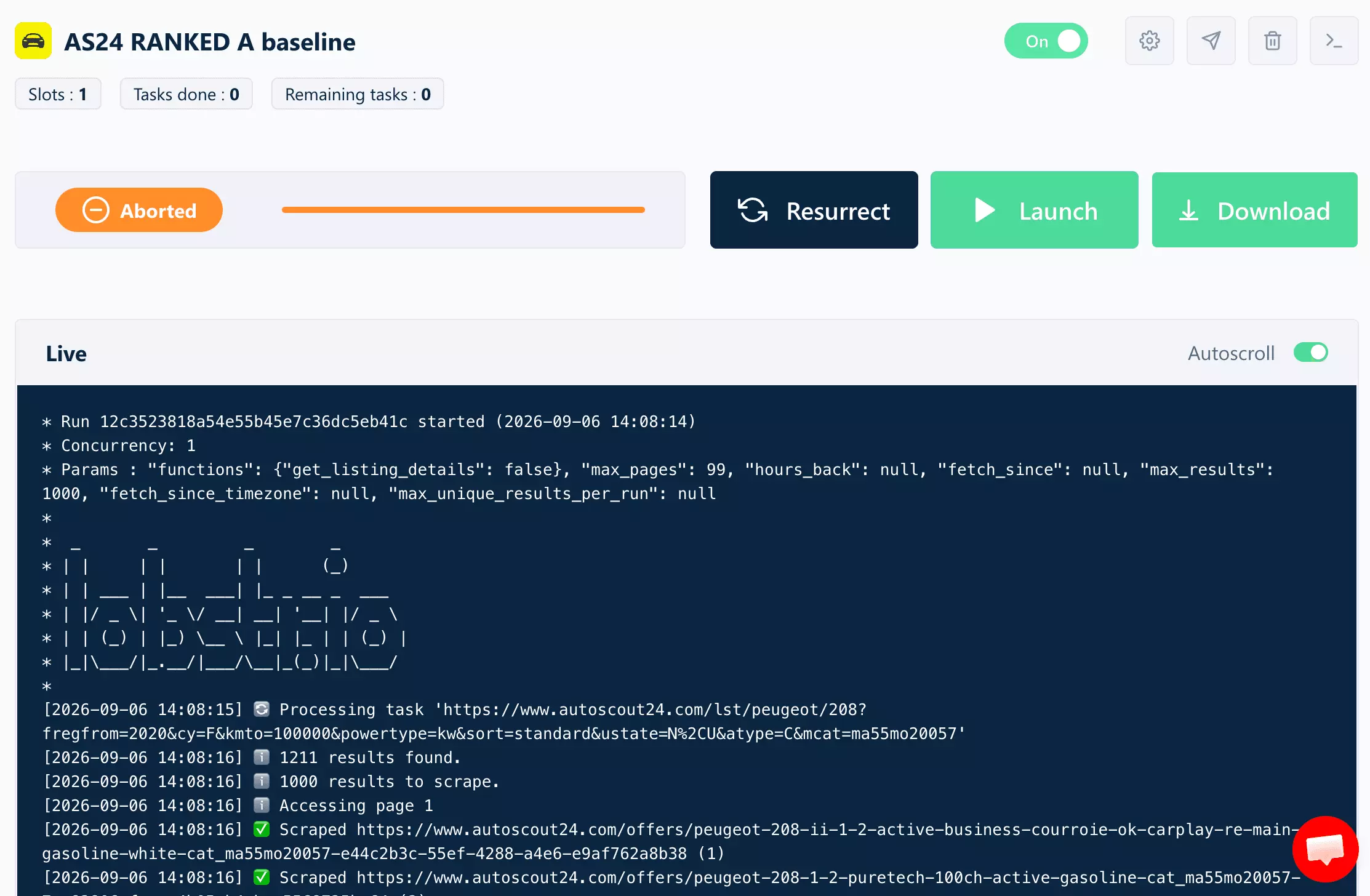
Task: Click the Resurrect button
Action: (x=814, y=210)
